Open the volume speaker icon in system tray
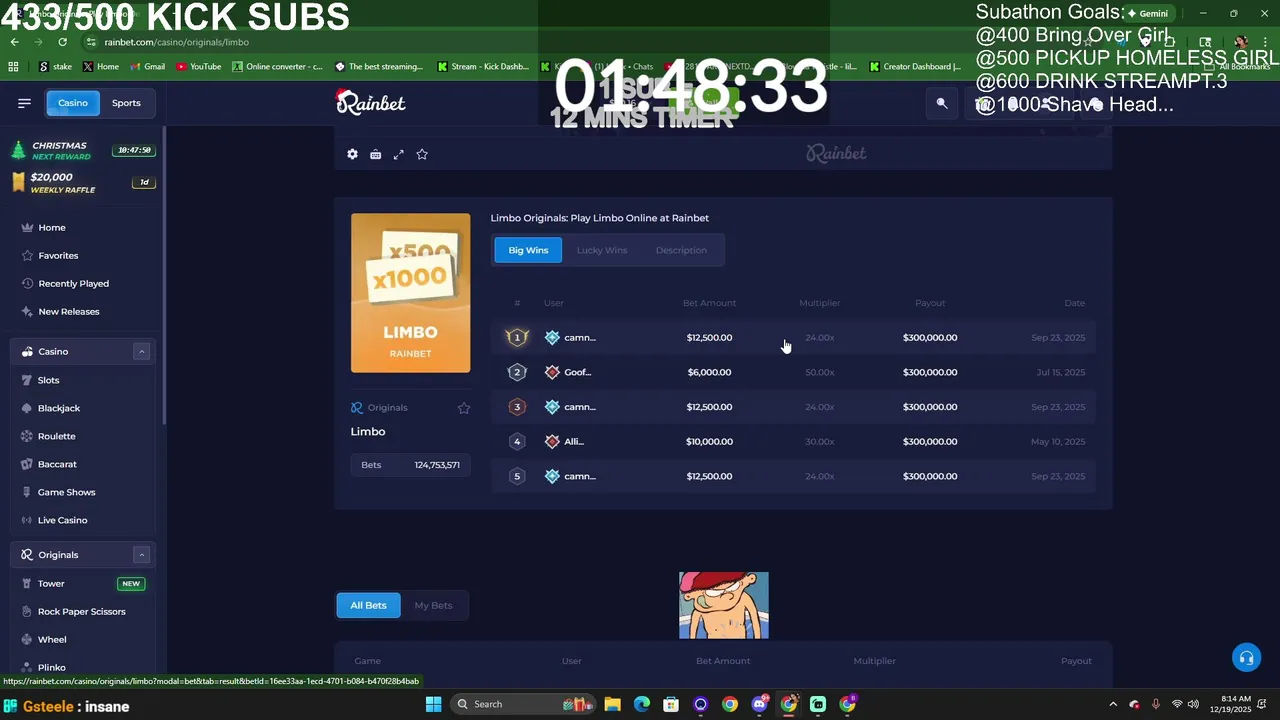 click(1195, 704)
